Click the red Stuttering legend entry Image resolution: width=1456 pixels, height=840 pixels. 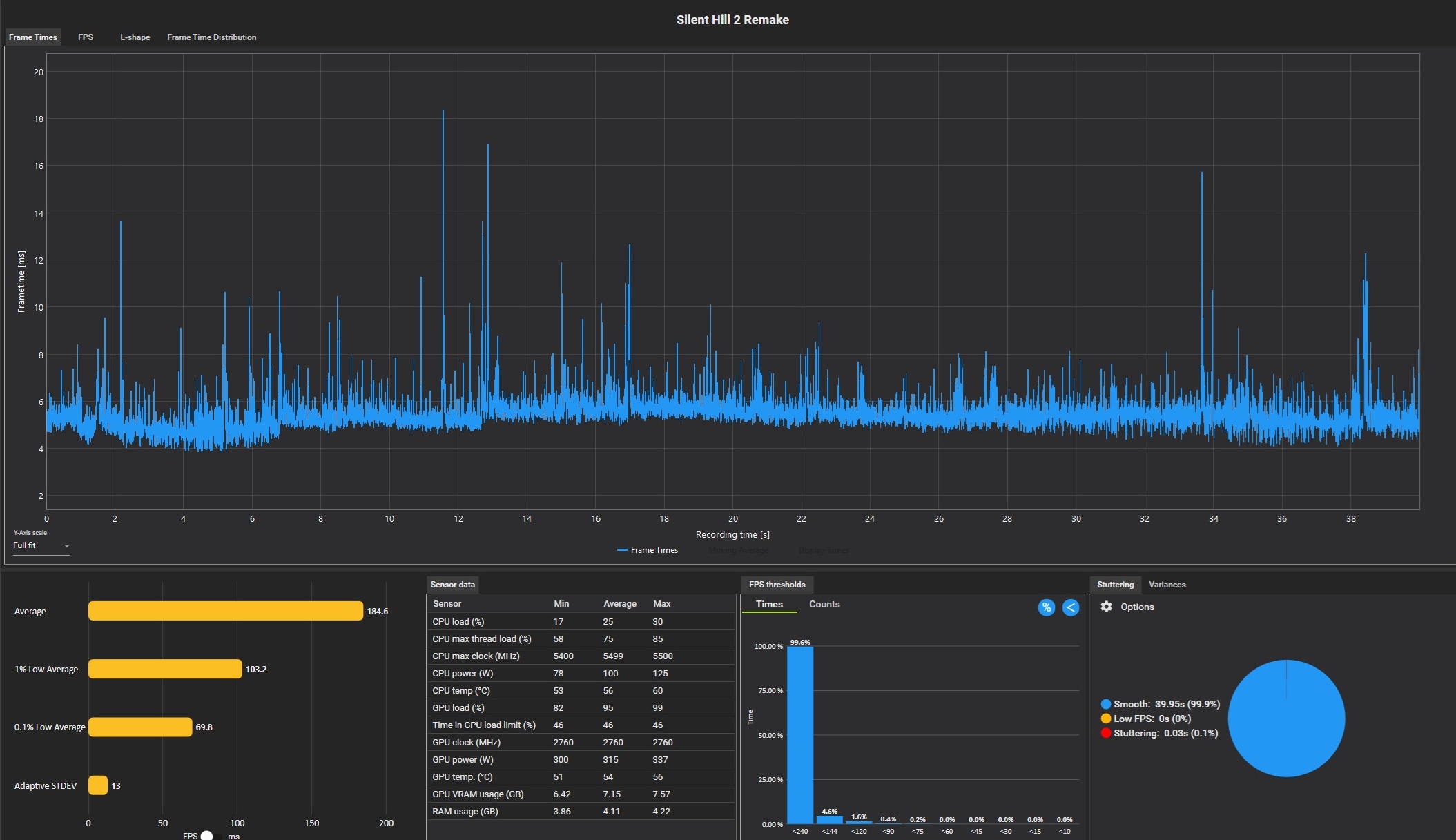tap(1159, 733)
